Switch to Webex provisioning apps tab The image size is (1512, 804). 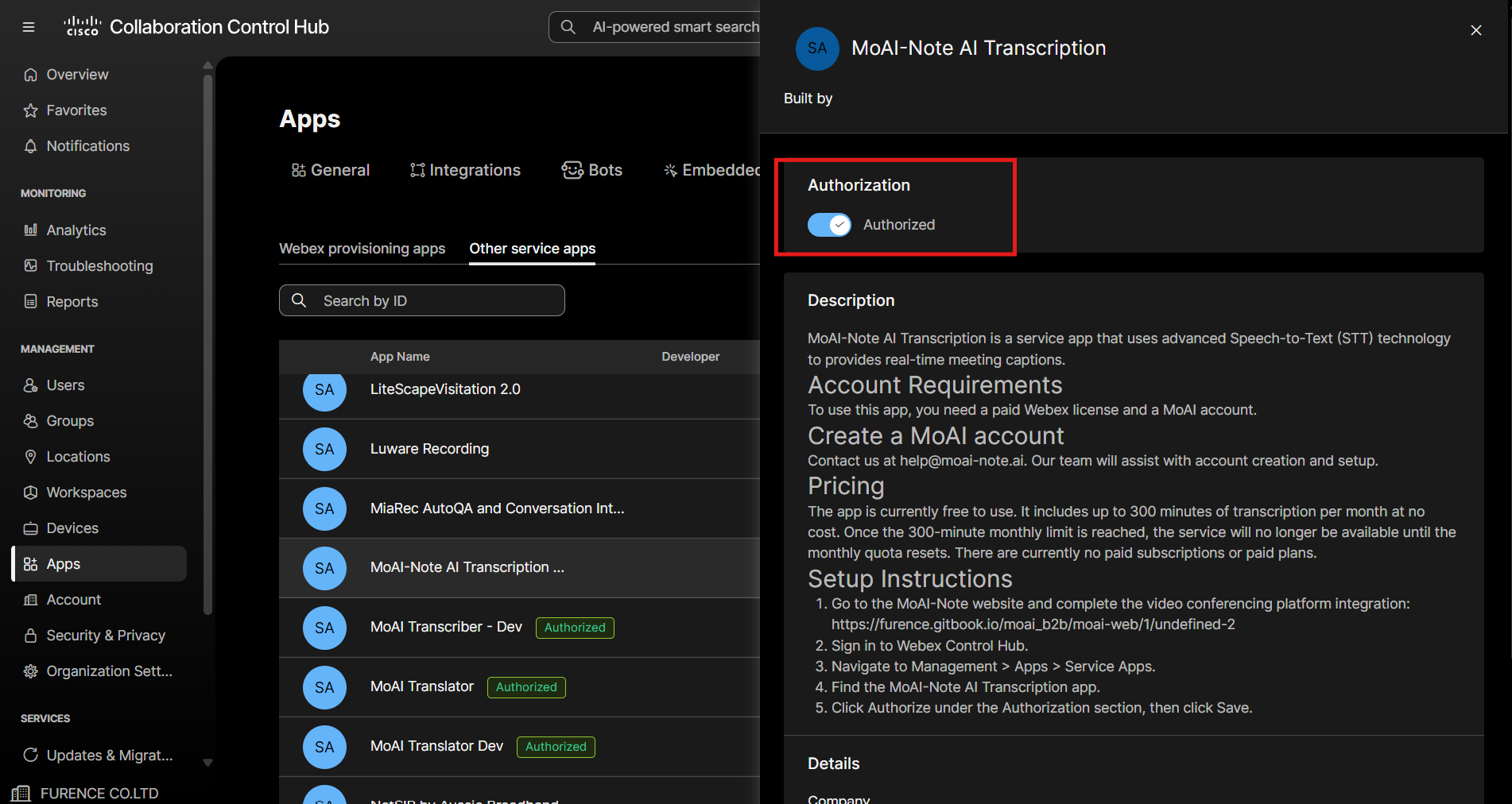tap(362, 249)
